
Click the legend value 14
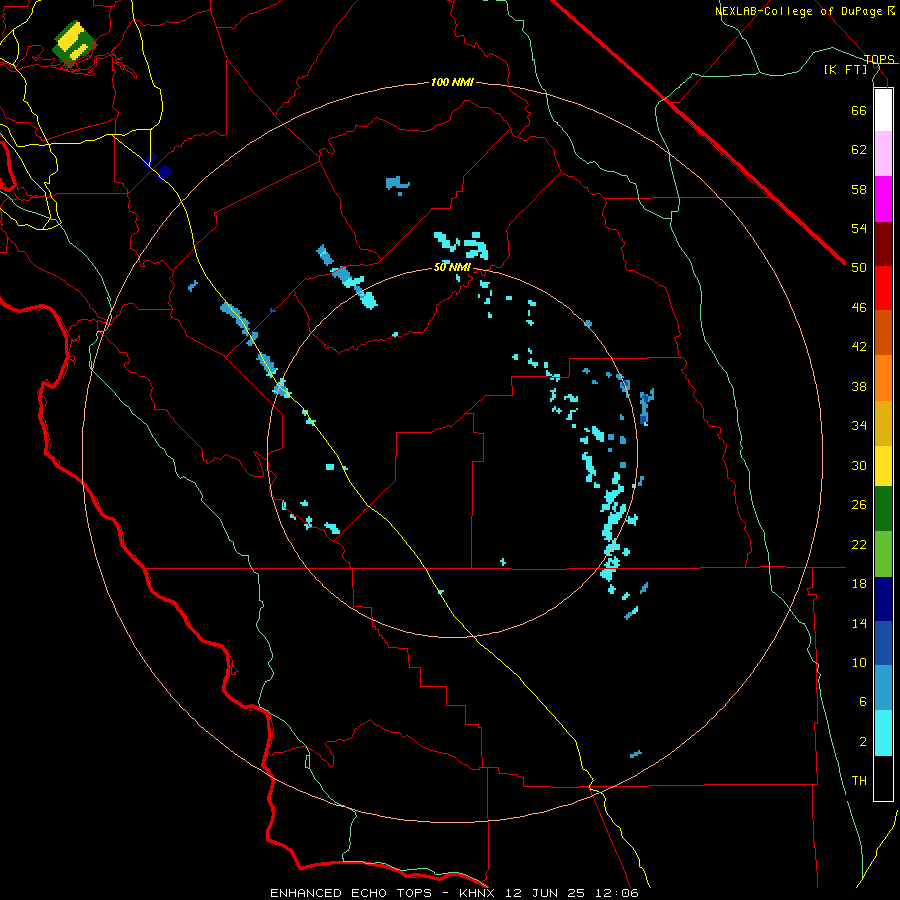[859, 623]
